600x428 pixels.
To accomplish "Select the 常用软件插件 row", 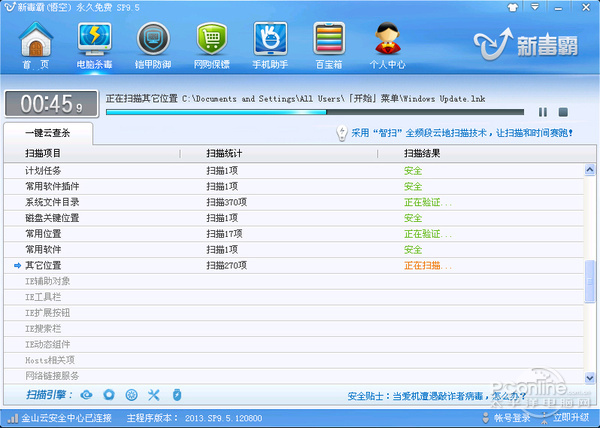I will pyautogui.click(x=293, y=186).
